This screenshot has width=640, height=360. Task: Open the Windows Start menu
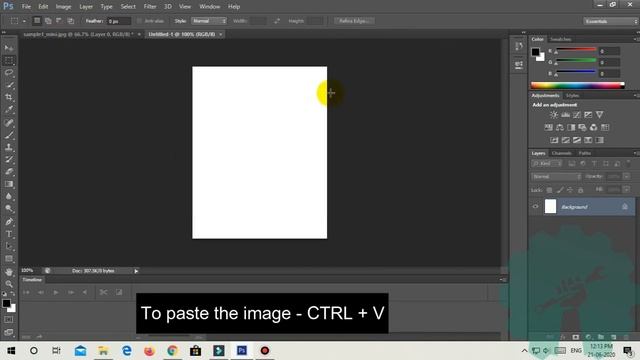tap(11, 351)
